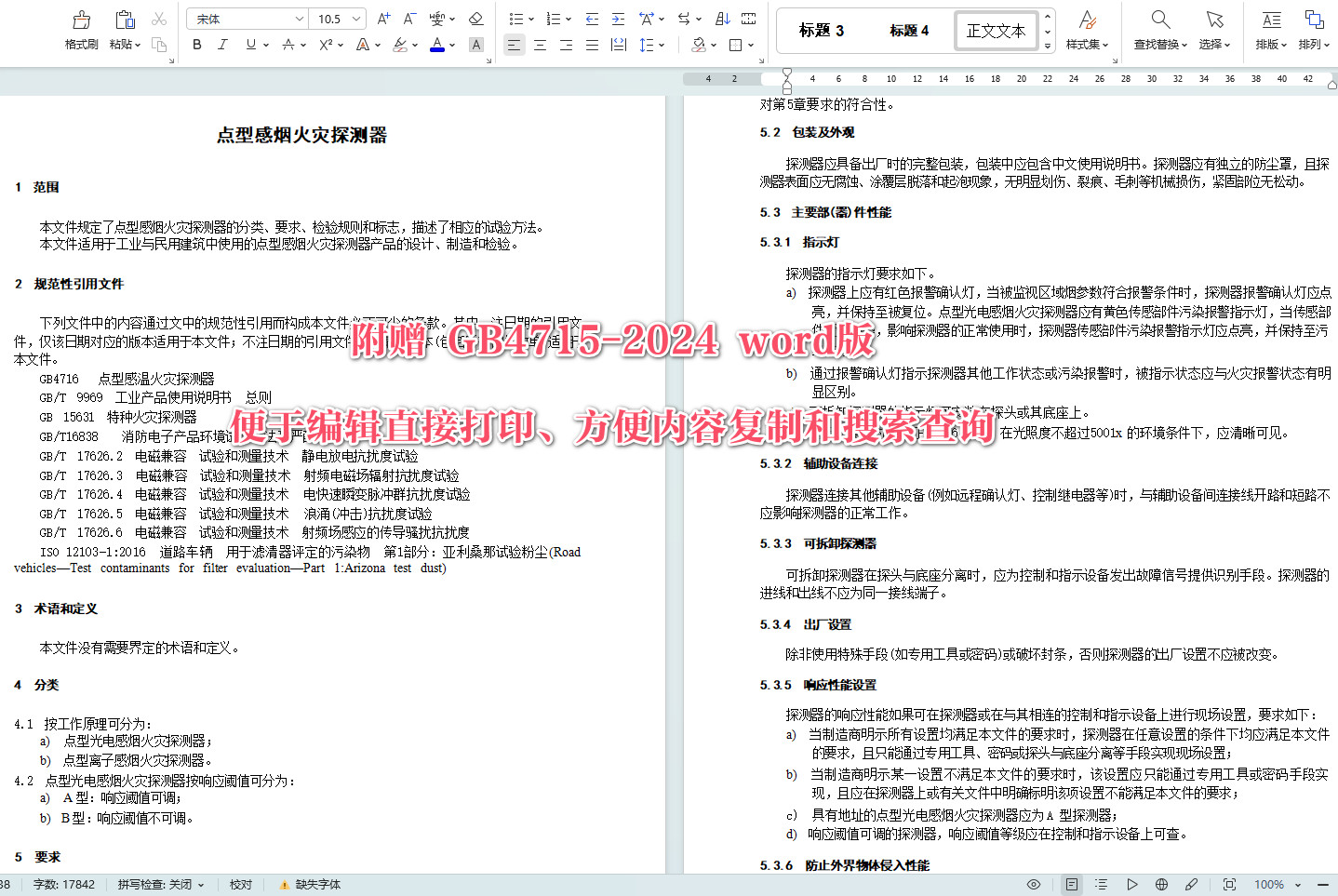
Task: Open the font color A dropdown swatch
Action: pyautogui.click(x=437, y=44)
